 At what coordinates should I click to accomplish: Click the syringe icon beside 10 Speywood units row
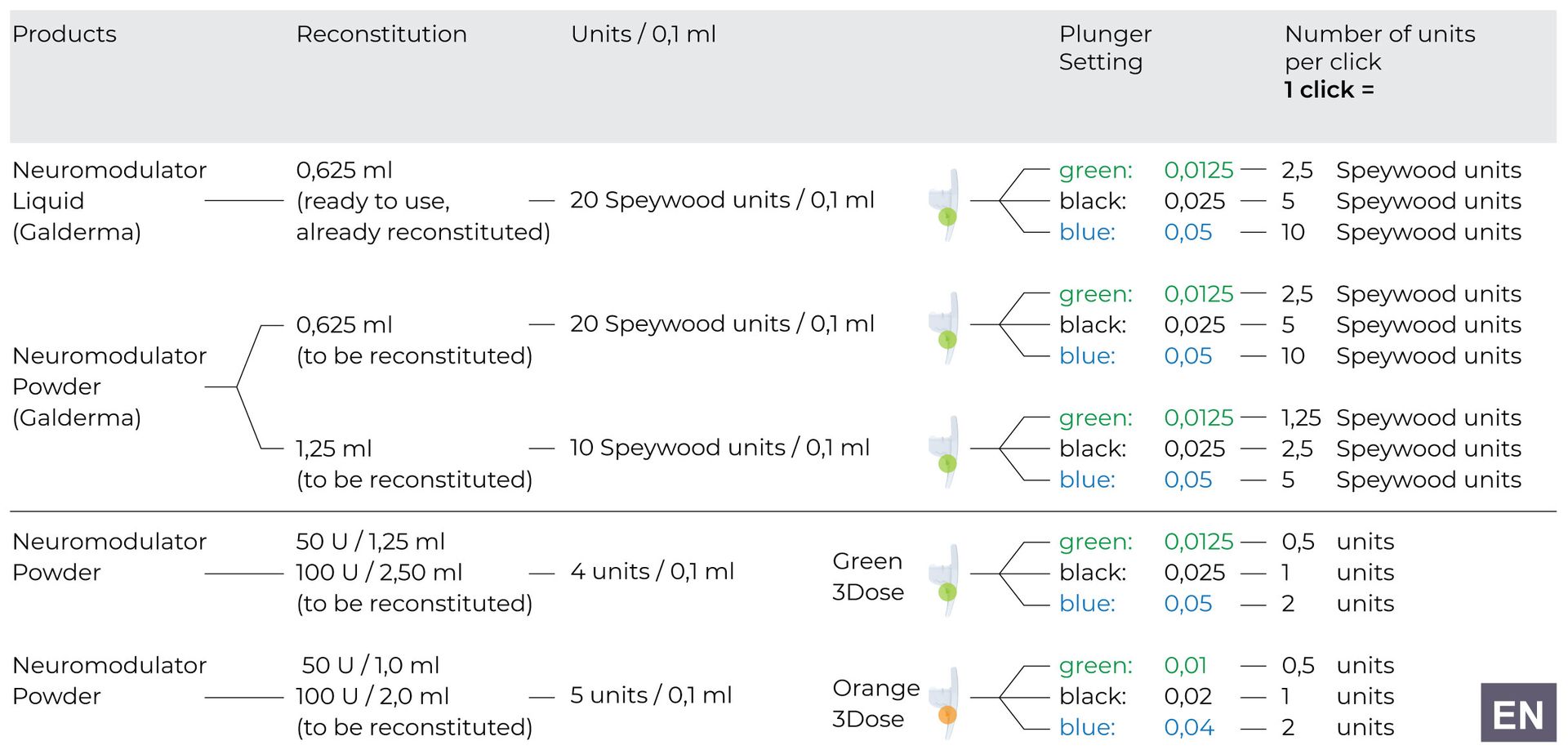click(946, 452)
